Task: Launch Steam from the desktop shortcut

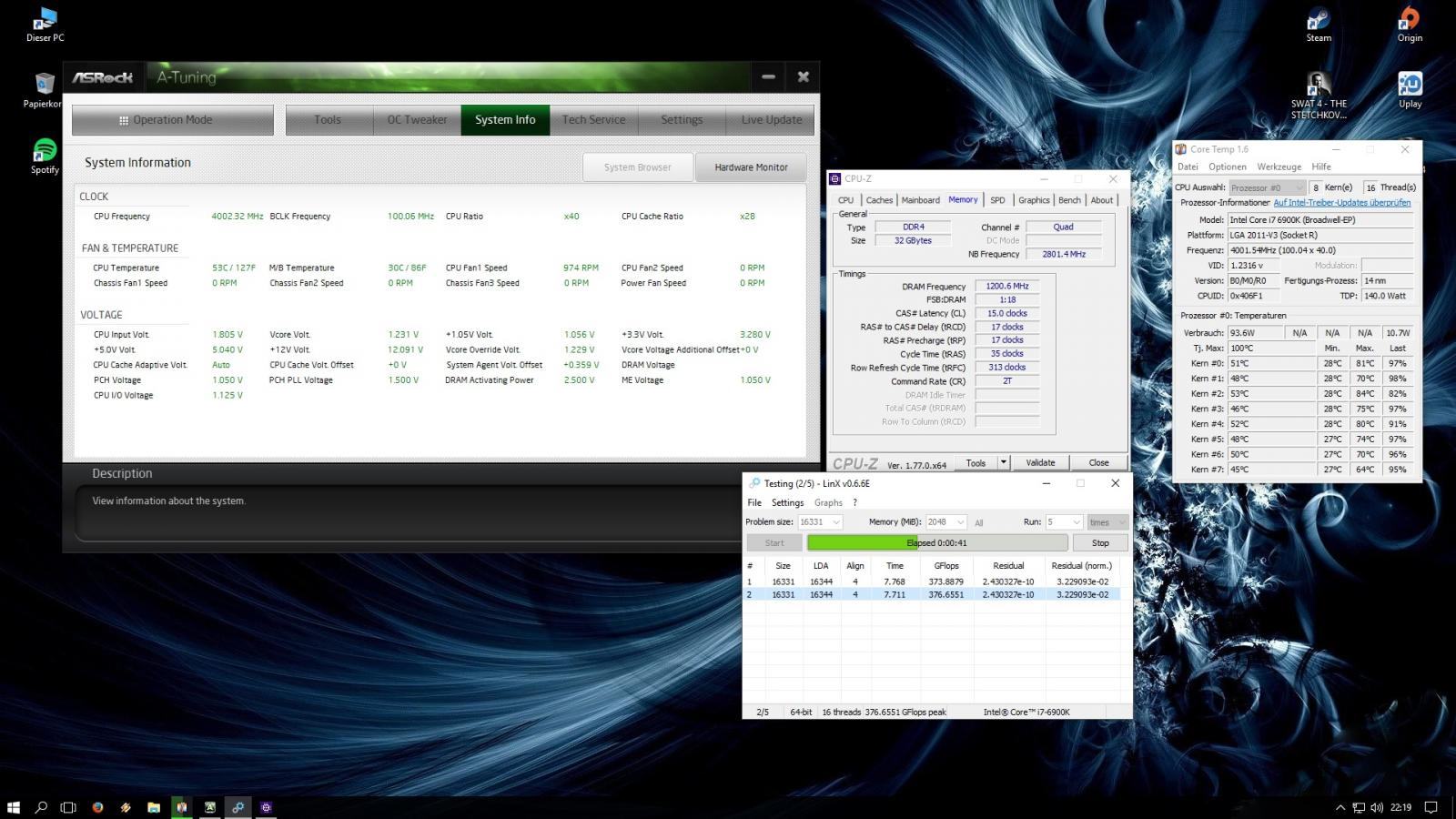Action: [x=1319, y=25]
